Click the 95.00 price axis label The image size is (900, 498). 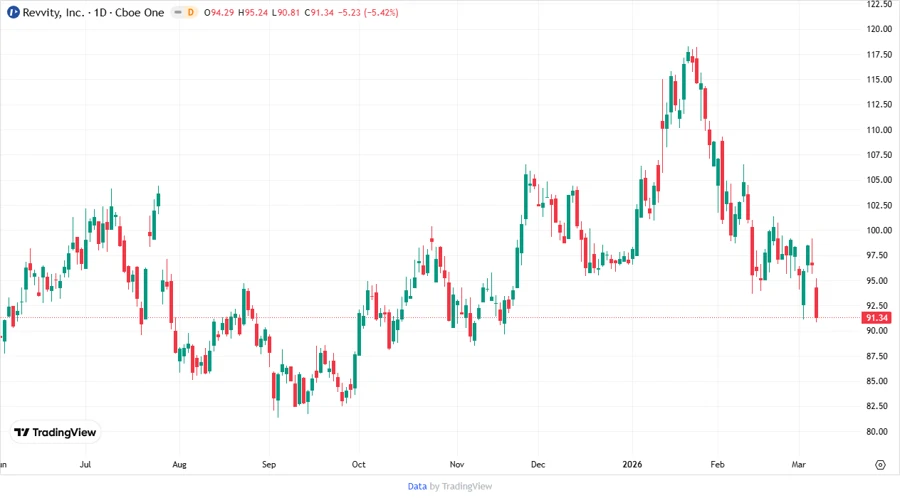click(879, 281)
